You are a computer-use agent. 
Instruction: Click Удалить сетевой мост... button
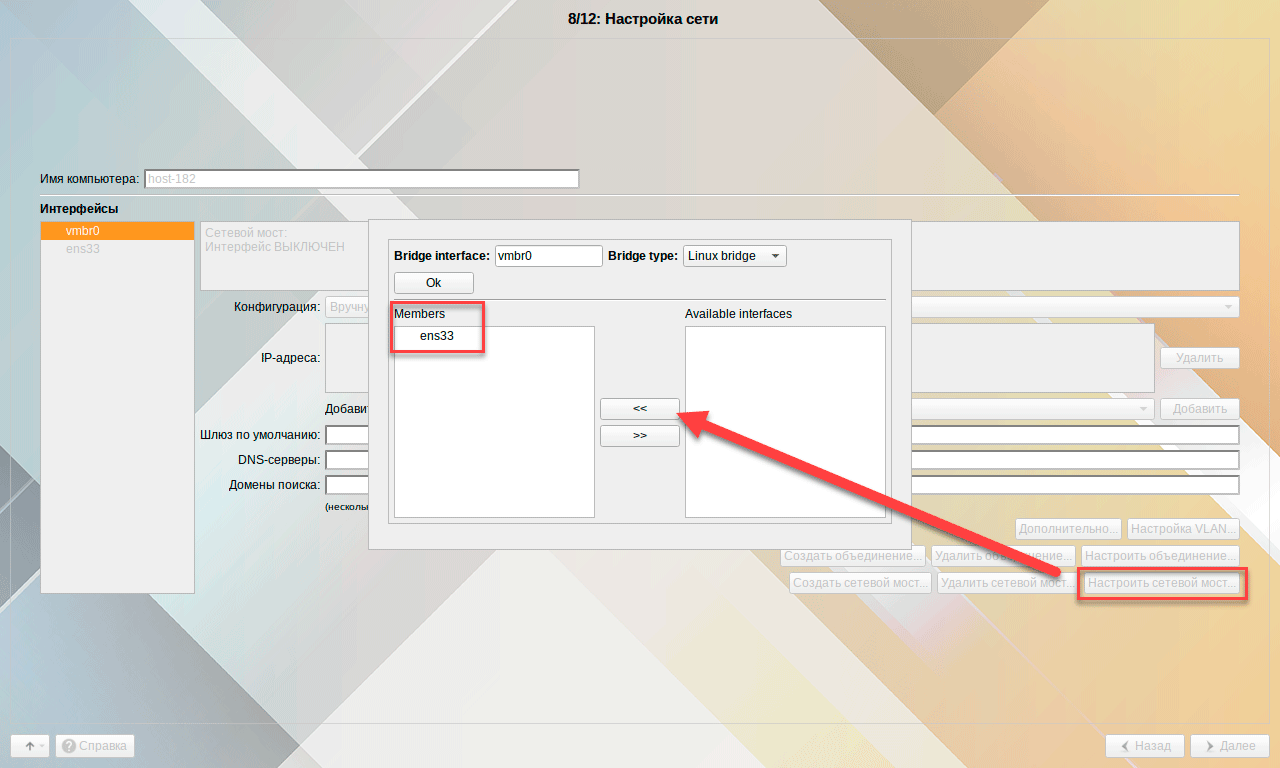click(x=1007, y=583)
